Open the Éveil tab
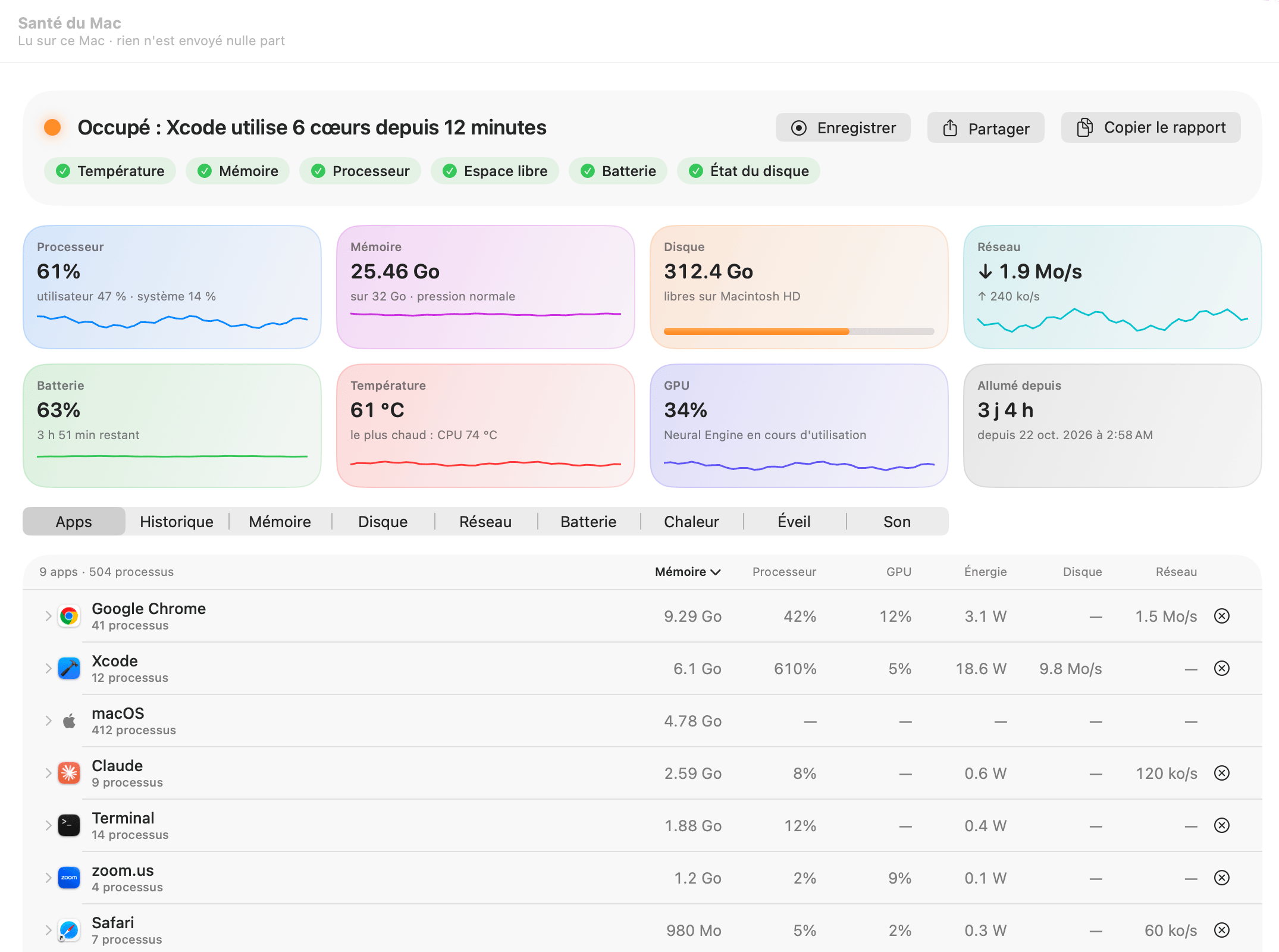 coord(794,522)
